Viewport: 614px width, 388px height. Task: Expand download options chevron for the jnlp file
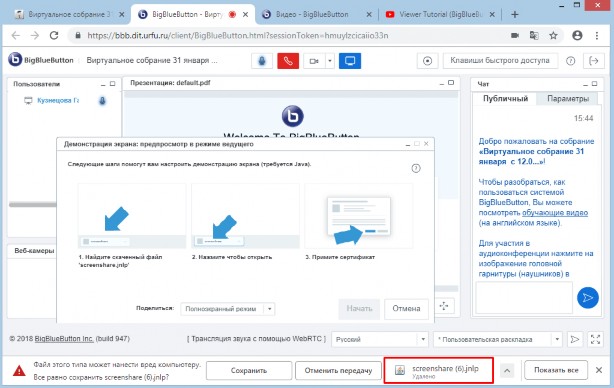(x=507, y=370)
